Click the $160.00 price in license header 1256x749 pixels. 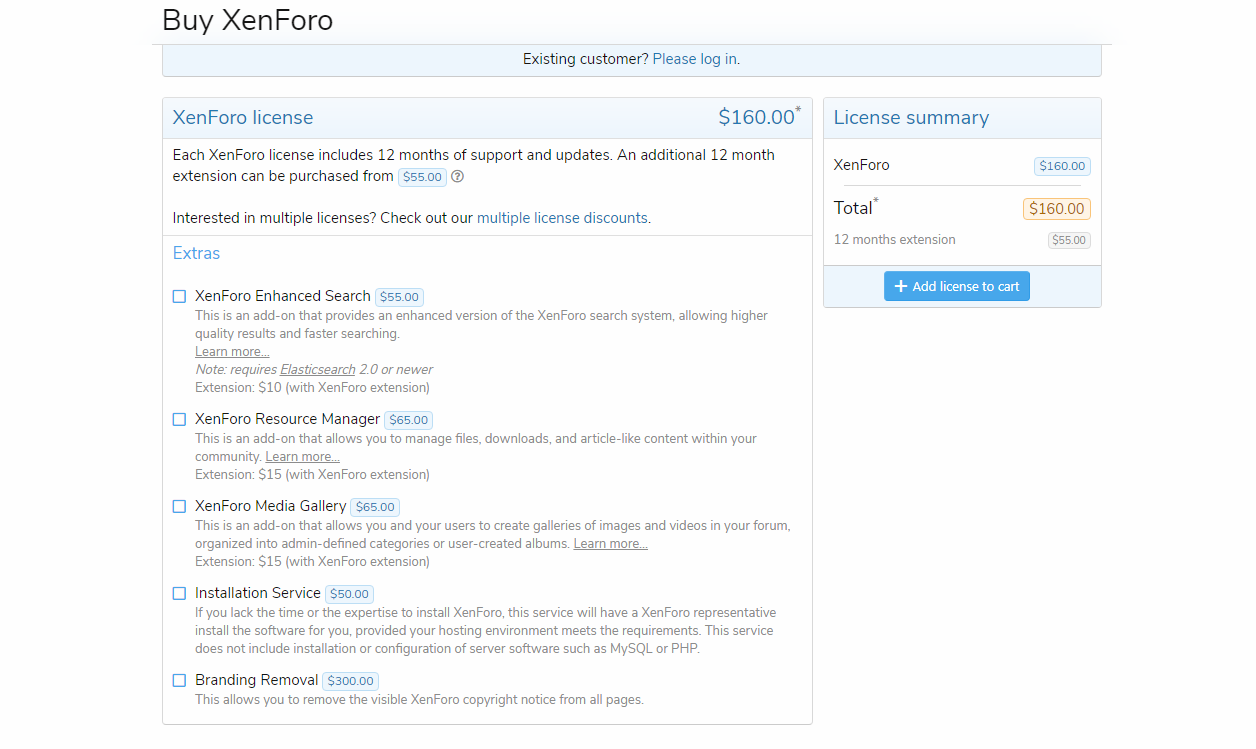pos(759,117)
